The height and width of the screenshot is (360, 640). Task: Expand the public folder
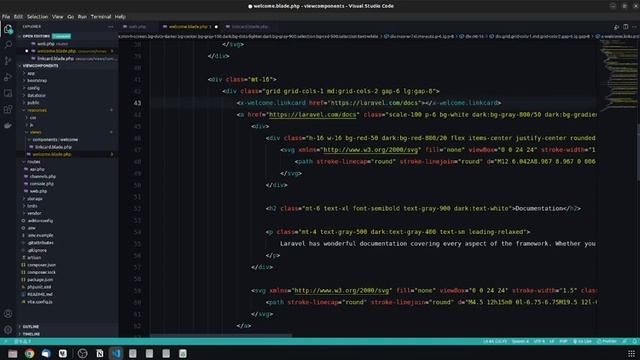click(x=33, y=103)
